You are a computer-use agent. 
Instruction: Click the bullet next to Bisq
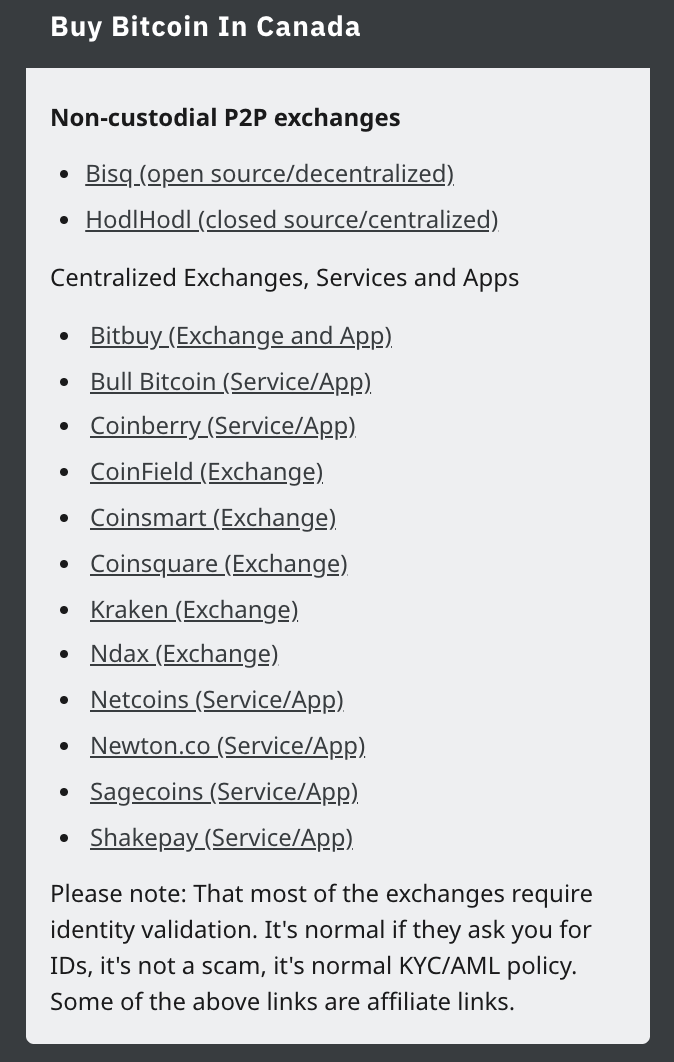pyautogui.click(x=65, y=174)
